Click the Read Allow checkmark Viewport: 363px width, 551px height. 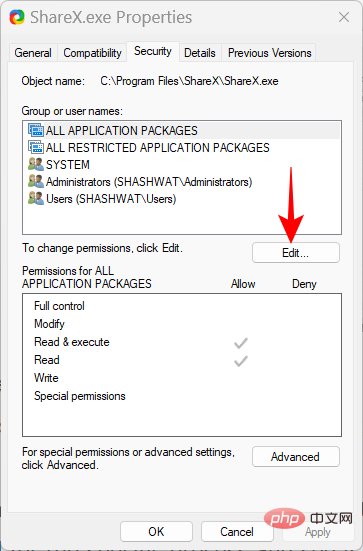tap(241, 361)
